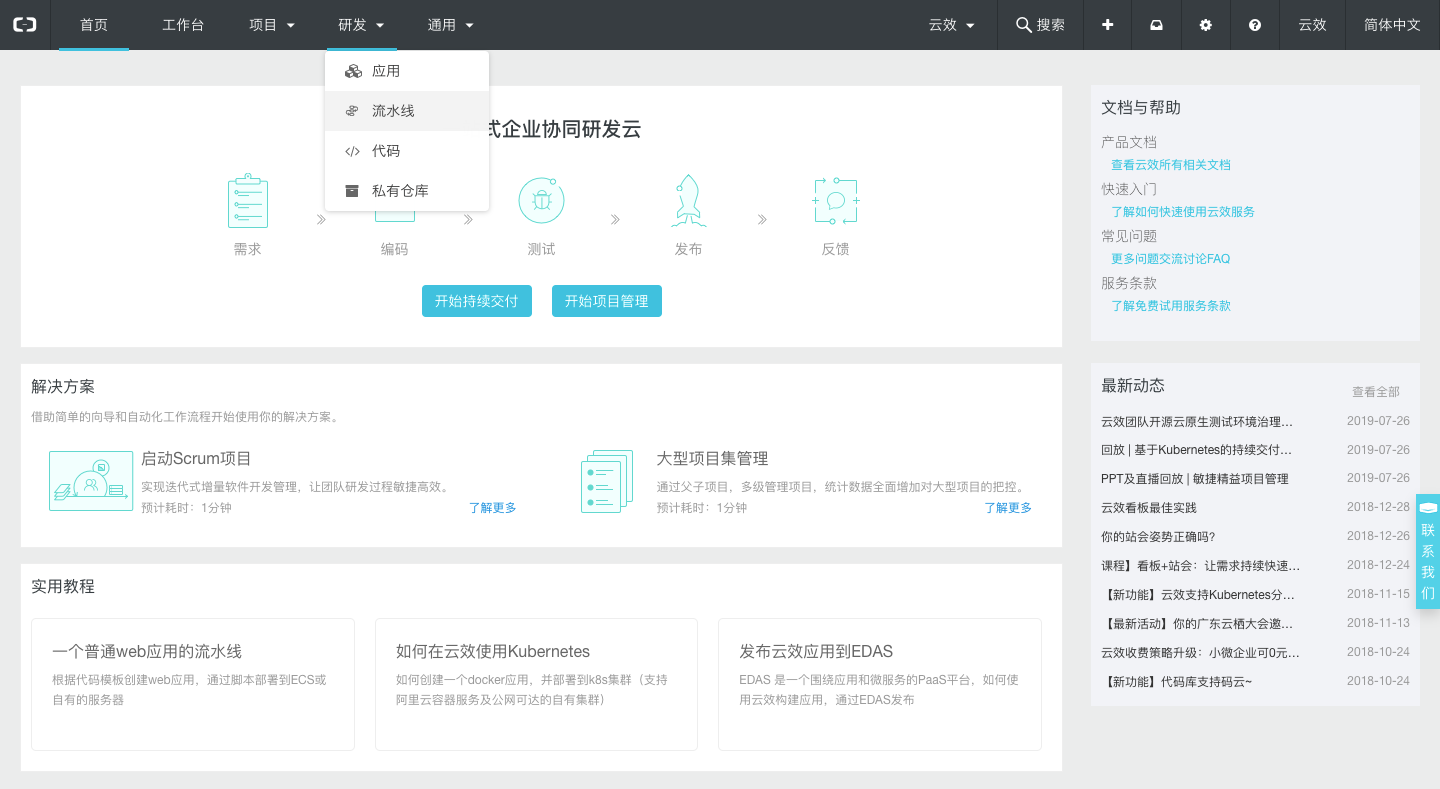The image size is (1440, 789).
Task: Open news 云效看板最佳实践
Action: pos(1149,508)
